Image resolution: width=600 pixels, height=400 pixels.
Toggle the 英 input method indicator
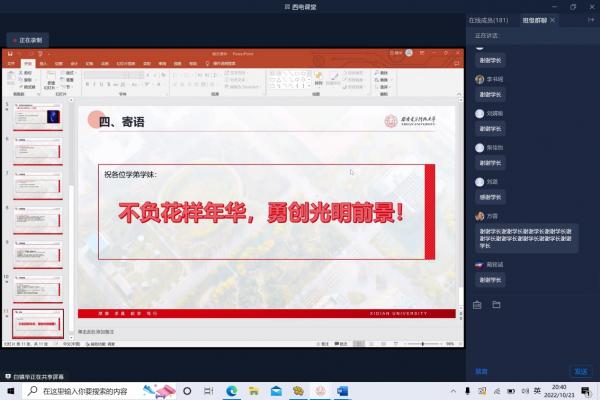pyautogui.click(x=537, y=390)
